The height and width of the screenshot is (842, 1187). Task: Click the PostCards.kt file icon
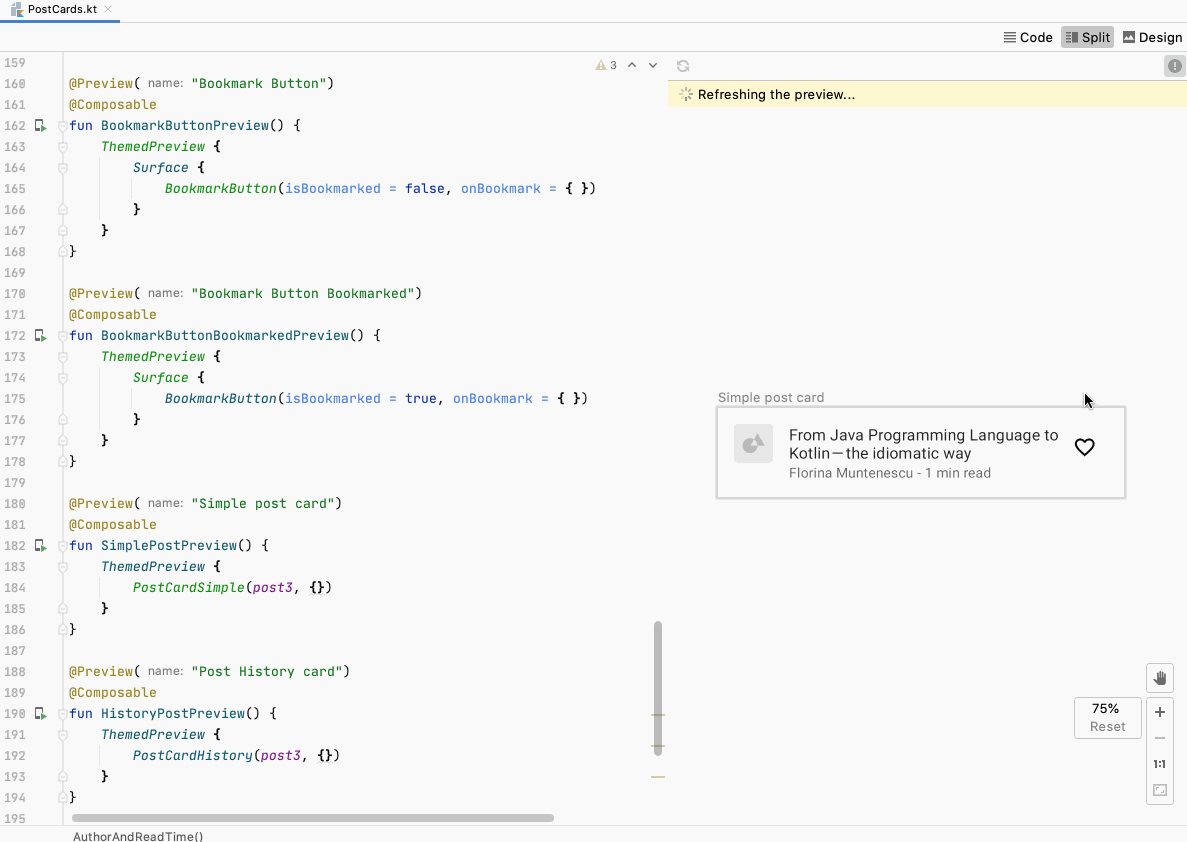click(x=17, y=10)
